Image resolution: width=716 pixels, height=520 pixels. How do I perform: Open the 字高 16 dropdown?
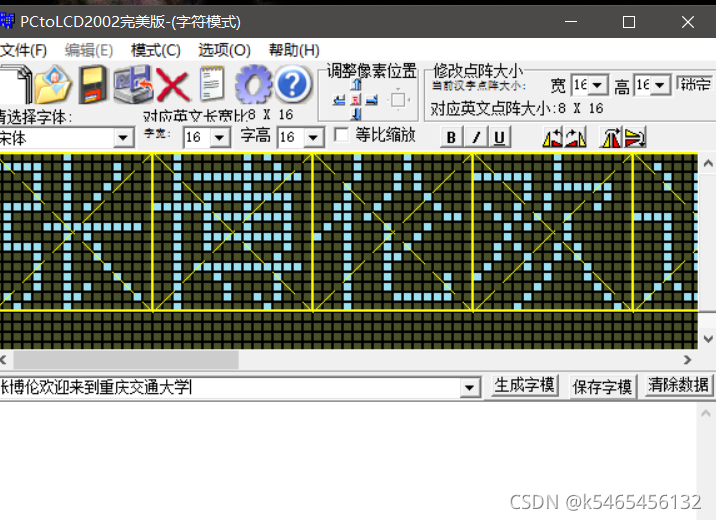click(313, 137)
